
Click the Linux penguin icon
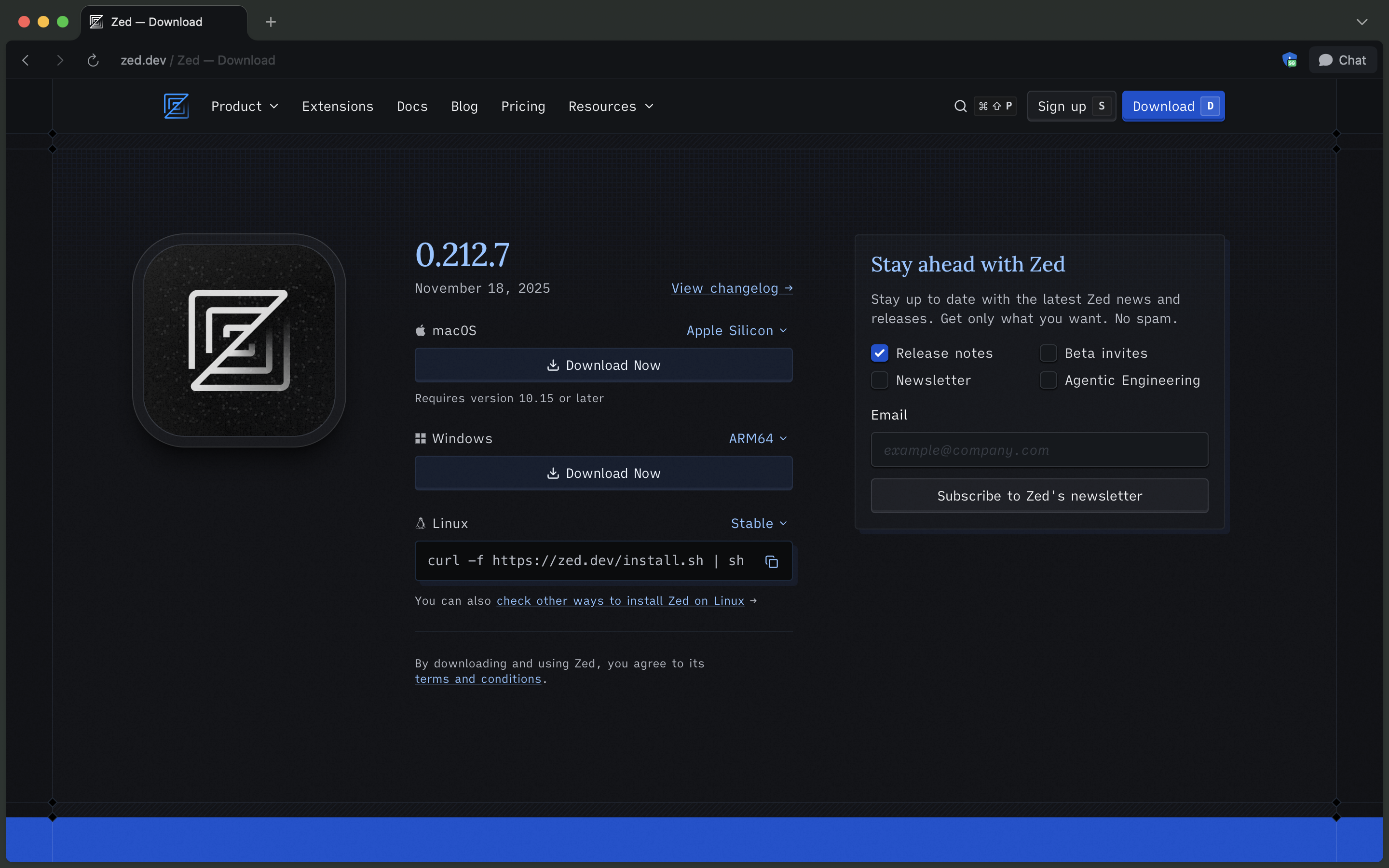pyautogui.click(x=421, y=523)
